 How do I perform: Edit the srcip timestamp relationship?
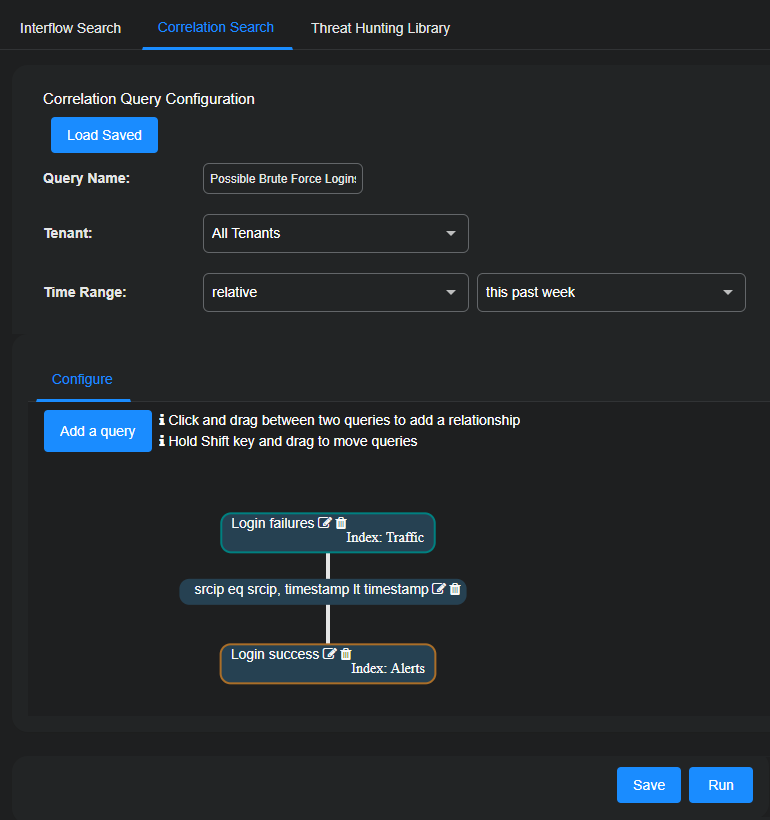click(438, 590)
